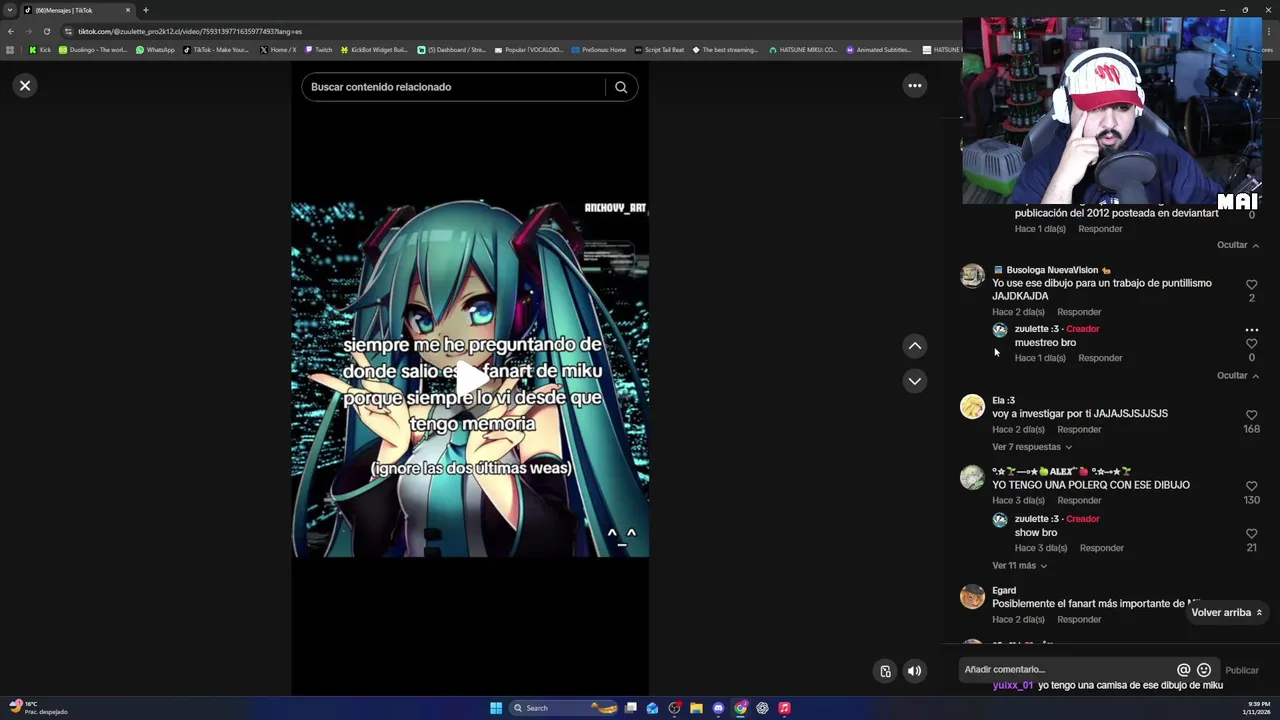Mute the video volume
This screenshot has height=720, width=1280.
tap(914, 671)
